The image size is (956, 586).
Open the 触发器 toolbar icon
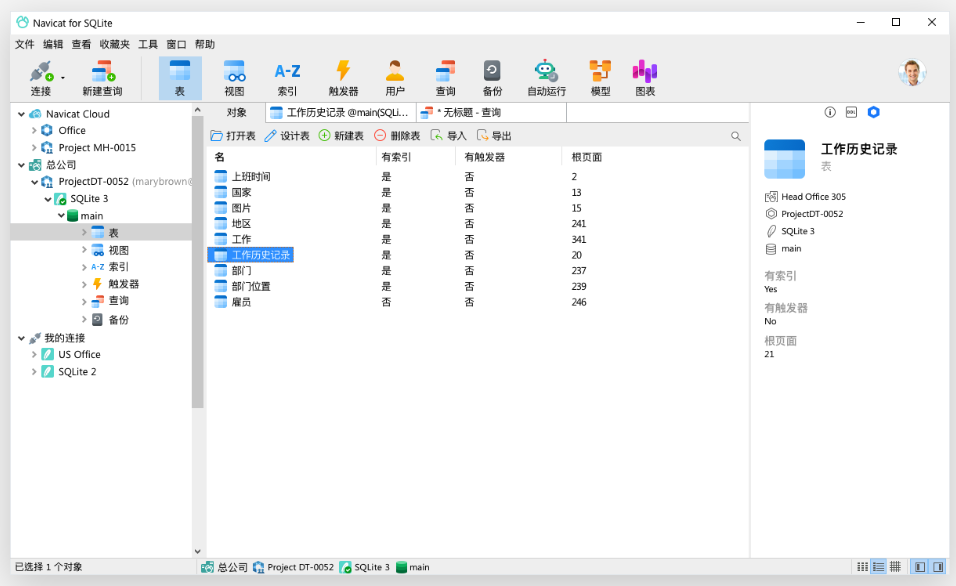click(343, 75)
